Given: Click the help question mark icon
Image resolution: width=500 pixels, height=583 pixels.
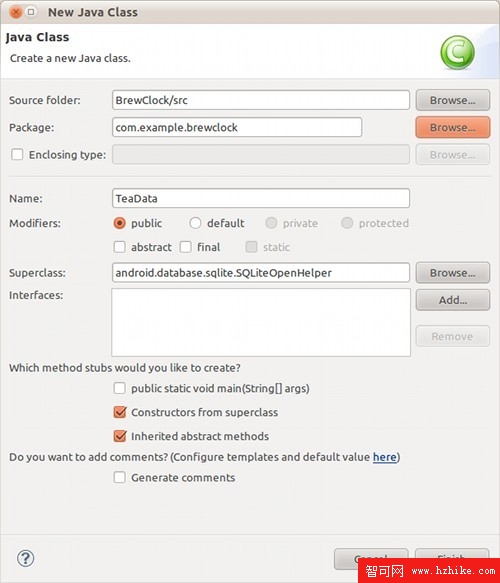Looking at the screenshot, I should [x=26, y=558].
